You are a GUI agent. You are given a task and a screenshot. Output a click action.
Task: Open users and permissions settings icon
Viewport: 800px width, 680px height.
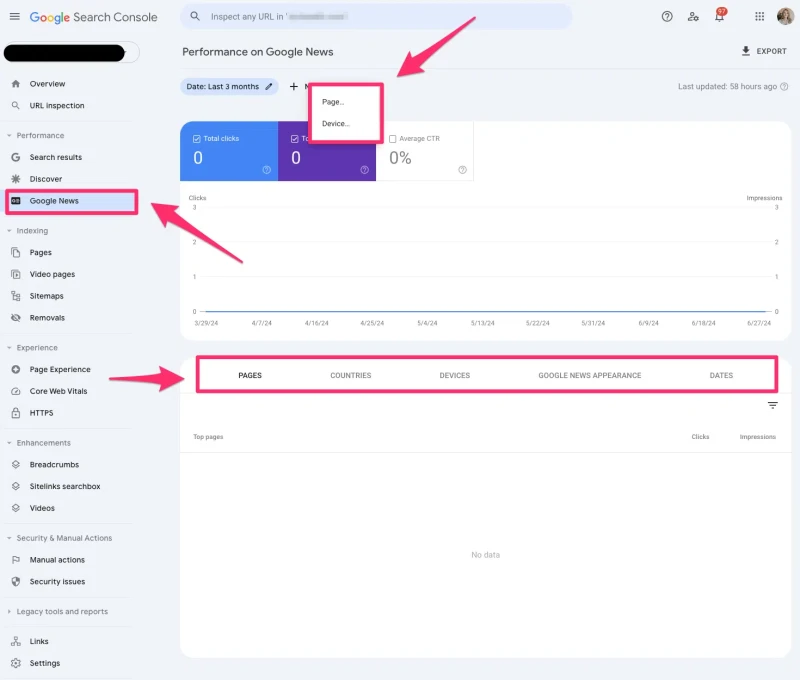(x=693, y=16)
